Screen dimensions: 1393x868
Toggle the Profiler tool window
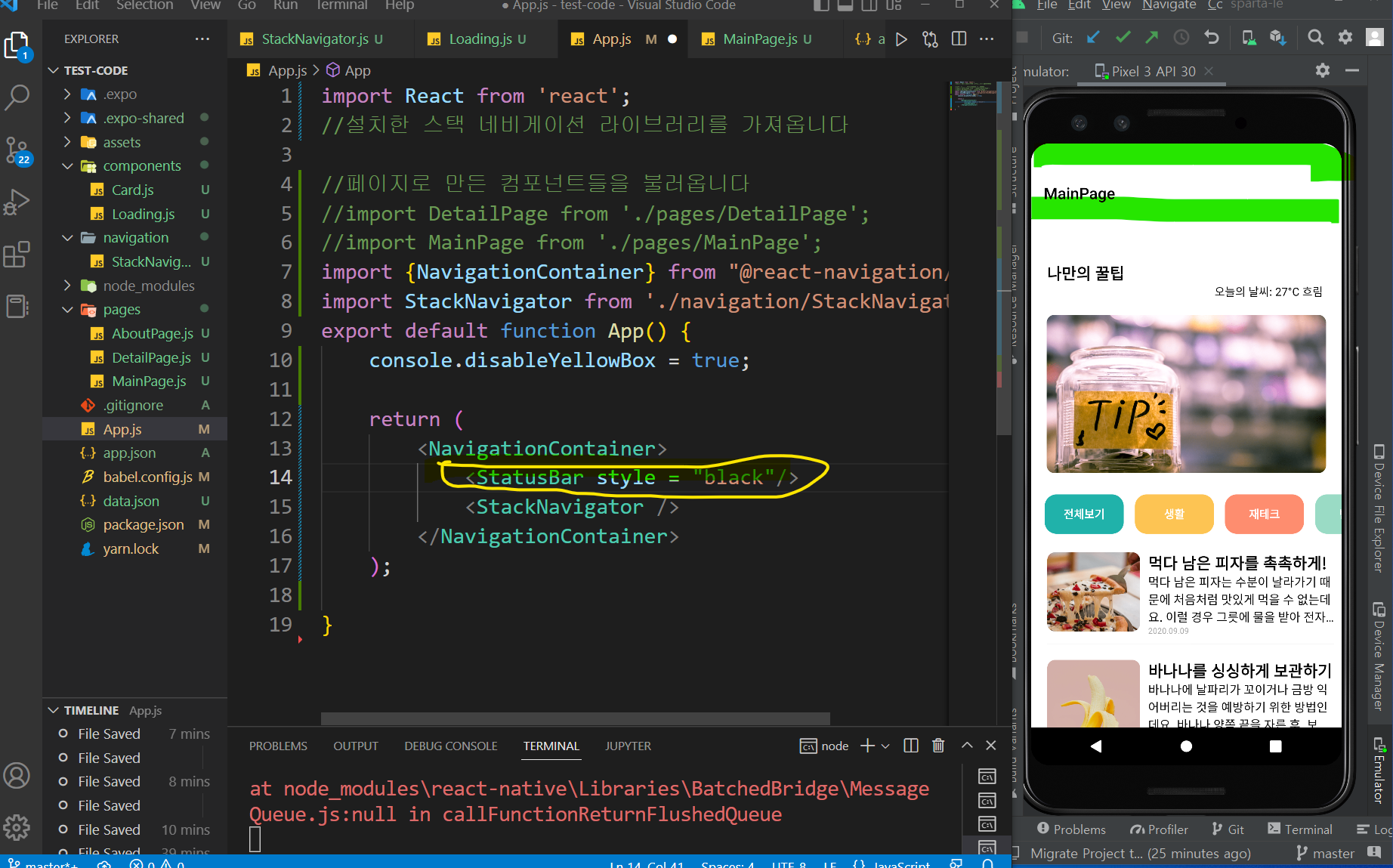(x=1159, y=829)
